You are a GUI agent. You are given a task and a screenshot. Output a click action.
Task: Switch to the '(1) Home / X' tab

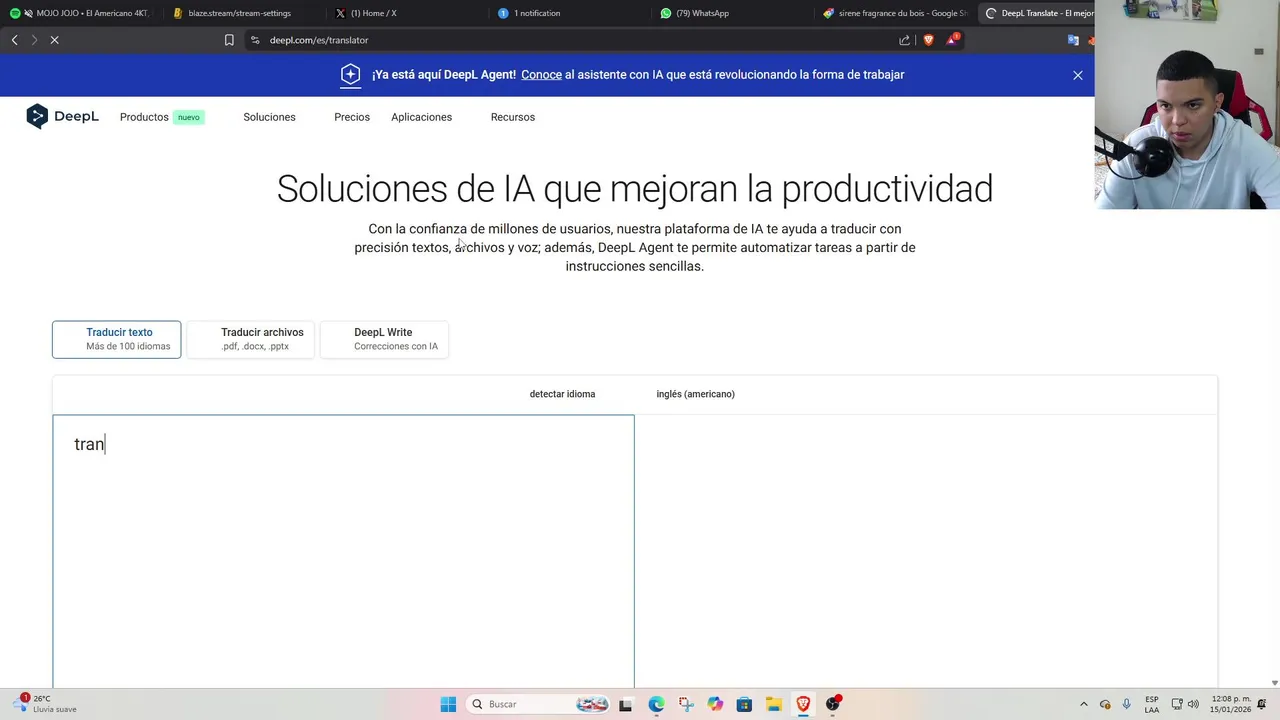[405, 13]
